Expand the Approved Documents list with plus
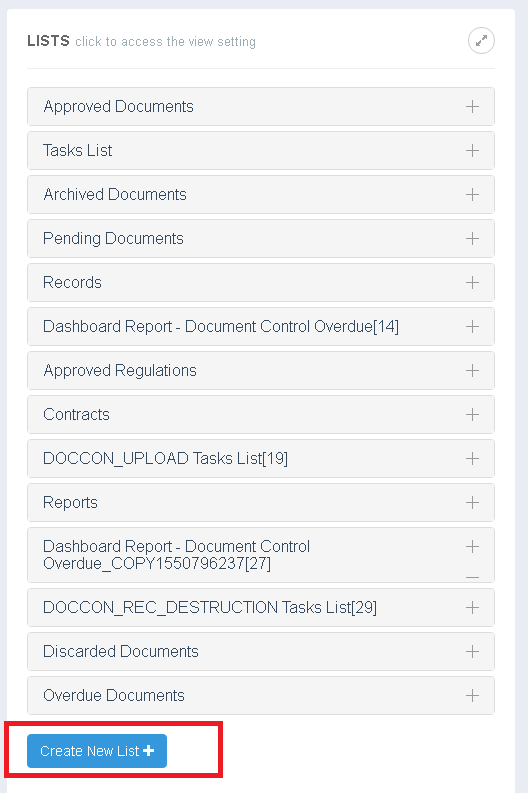532x793 pixels. coord(472,107)
